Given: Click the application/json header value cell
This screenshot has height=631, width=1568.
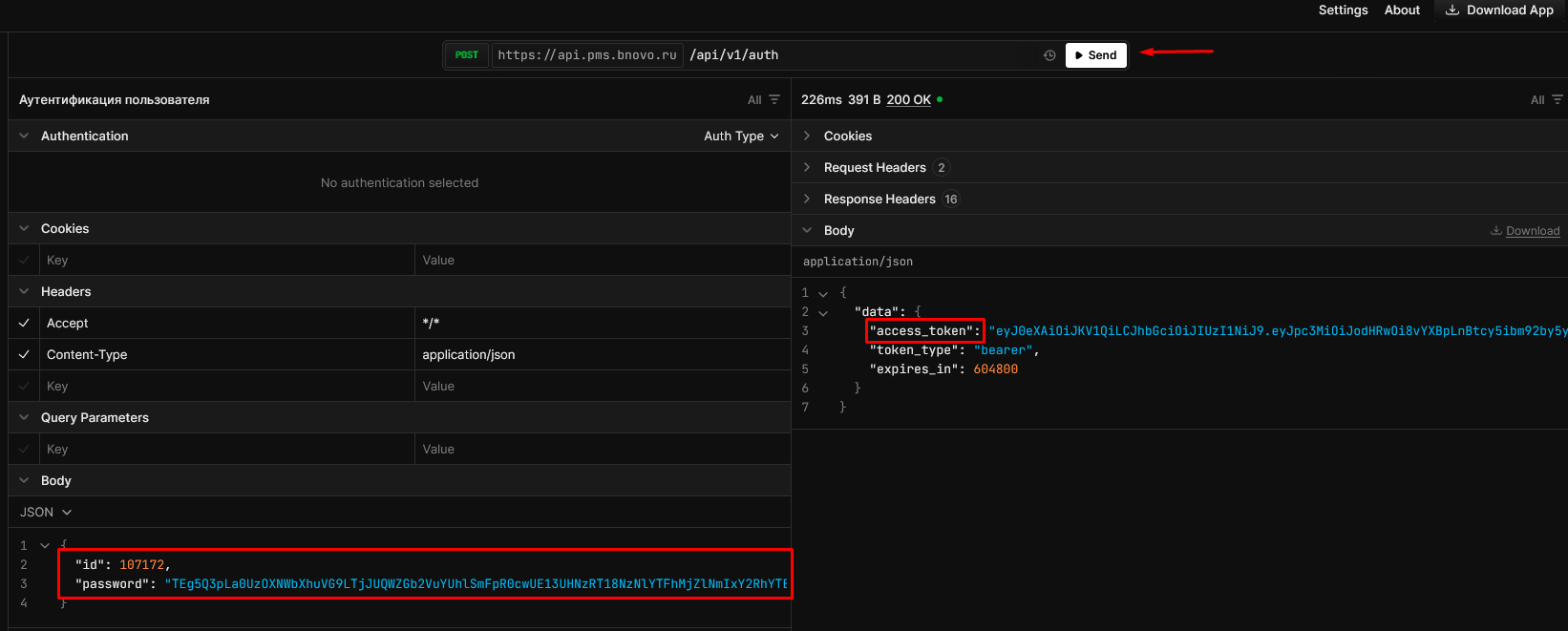Looking at the screenshot, I should pos(603,354).
